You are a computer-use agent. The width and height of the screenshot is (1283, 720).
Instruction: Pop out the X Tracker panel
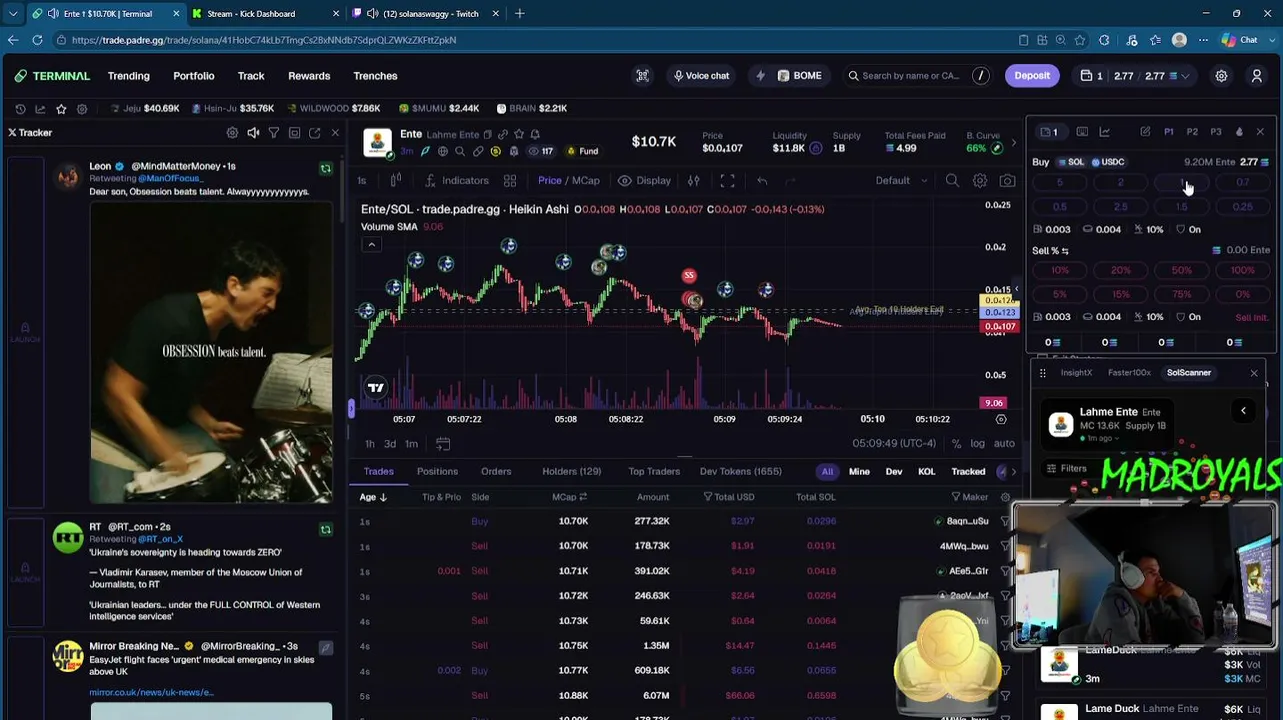314,132
